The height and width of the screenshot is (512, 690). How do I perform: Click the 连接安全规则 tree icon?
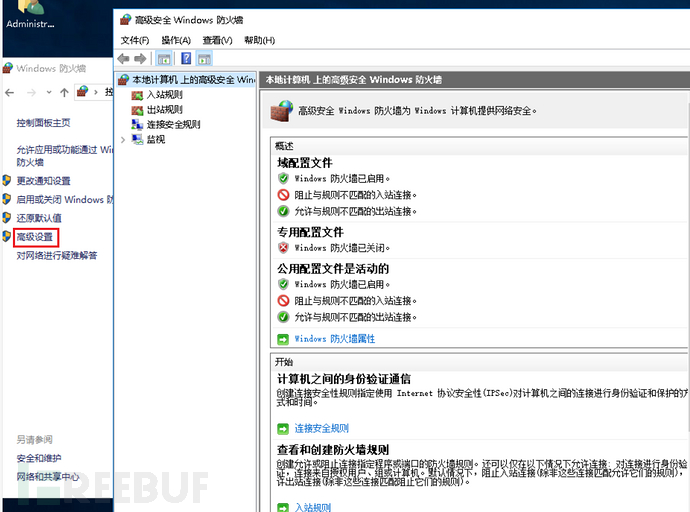(137, 124)
